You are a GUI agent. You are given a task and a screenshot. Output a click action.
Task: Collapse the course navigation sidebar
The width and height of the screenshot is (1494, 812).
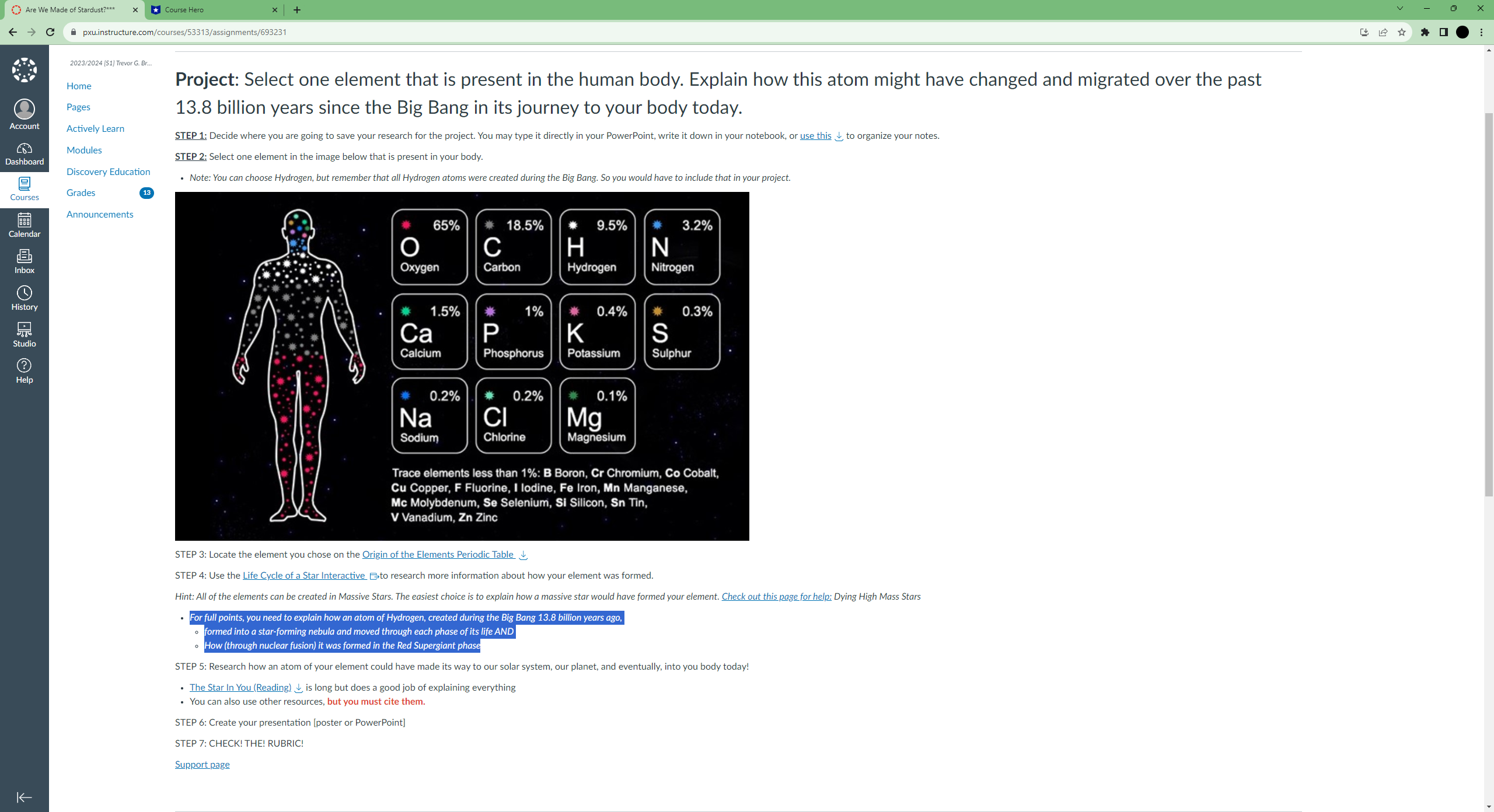point(24,797)
